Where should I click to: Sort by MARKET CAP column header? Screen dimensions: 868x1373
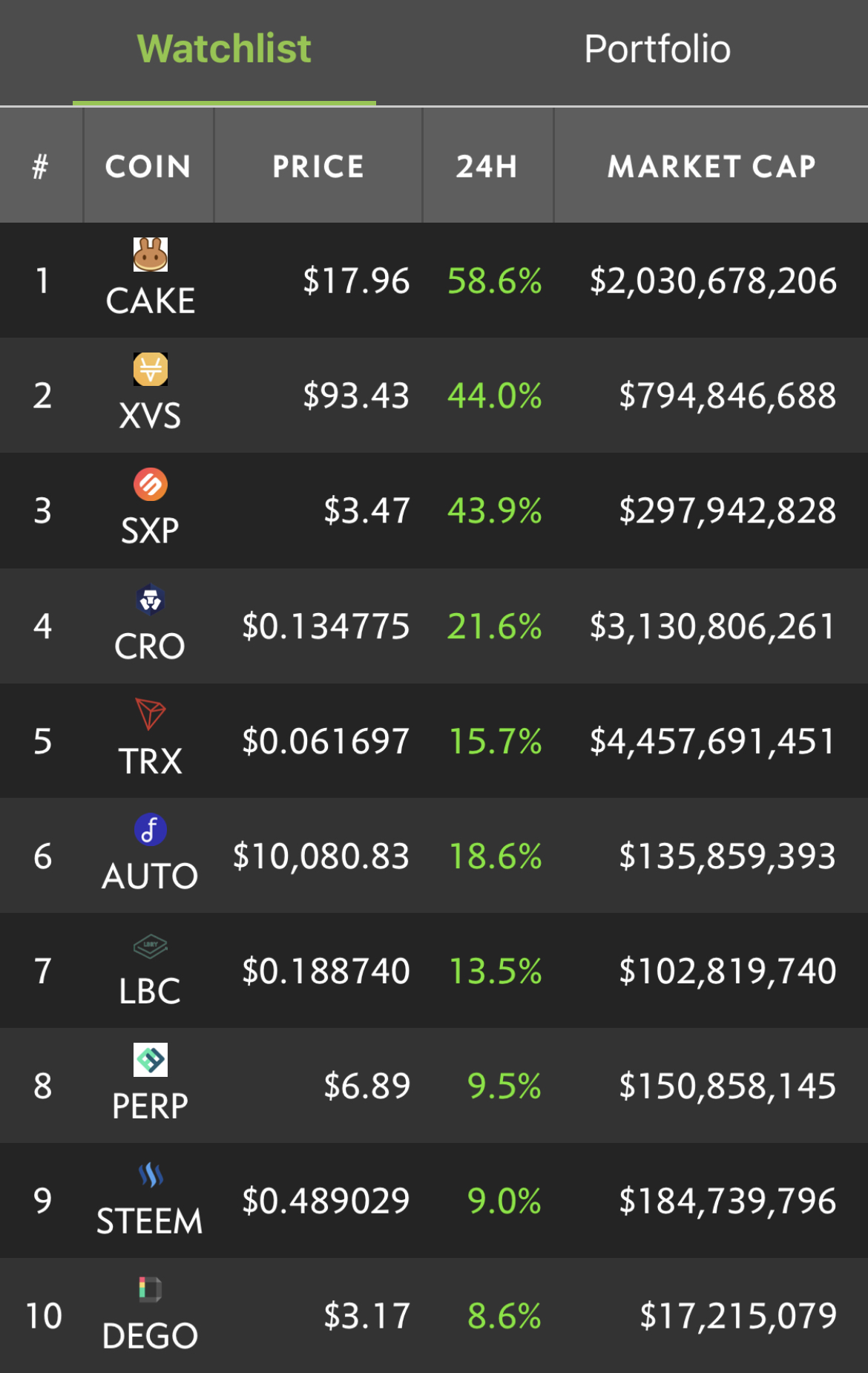click(711, 166)
